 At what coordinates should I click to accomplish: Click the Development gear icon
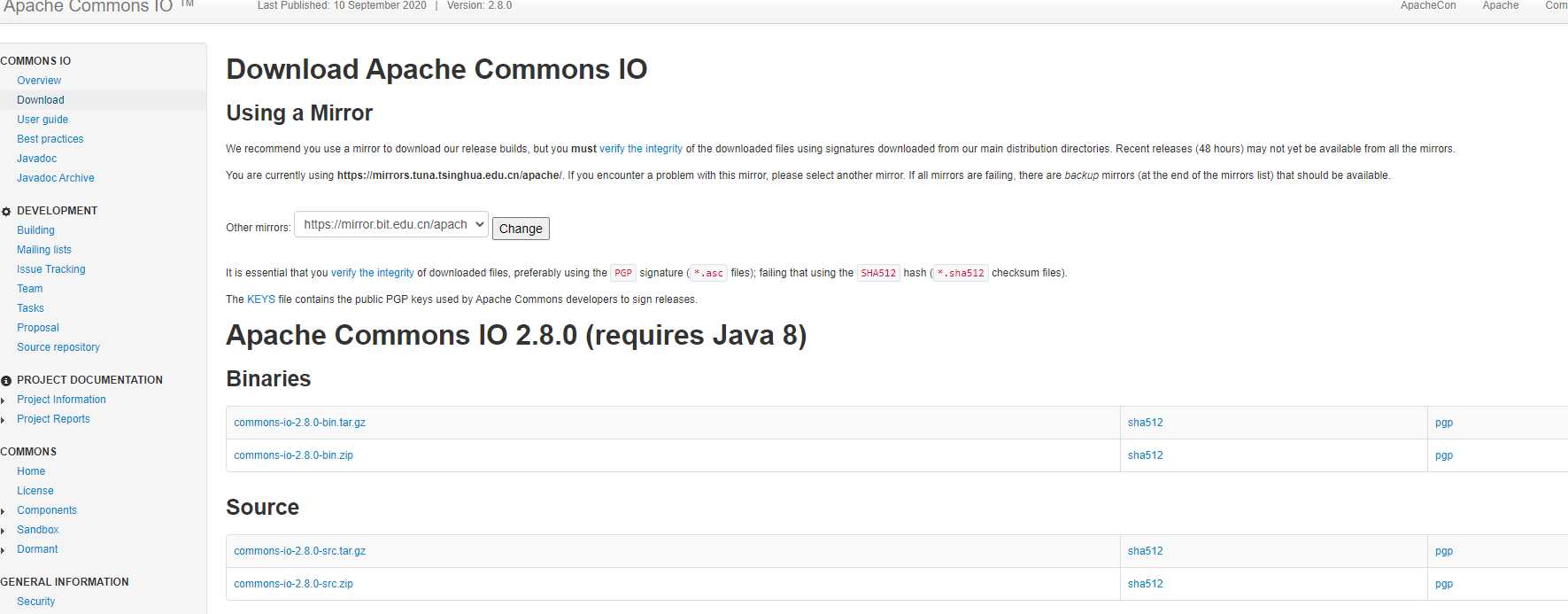(6, 212)
